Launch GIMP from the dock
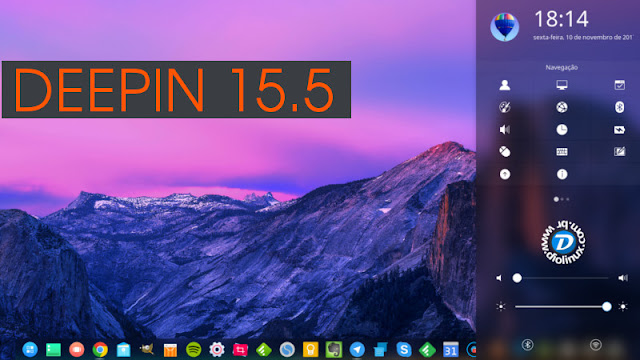Screen dimensions: 640x360 click(x=147, y=349)
